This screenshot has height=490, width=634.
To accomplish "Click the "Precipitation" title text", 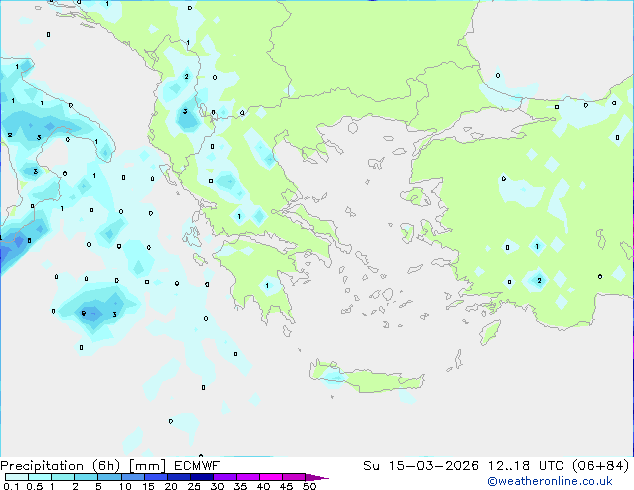I will click(x=42, y=466).
